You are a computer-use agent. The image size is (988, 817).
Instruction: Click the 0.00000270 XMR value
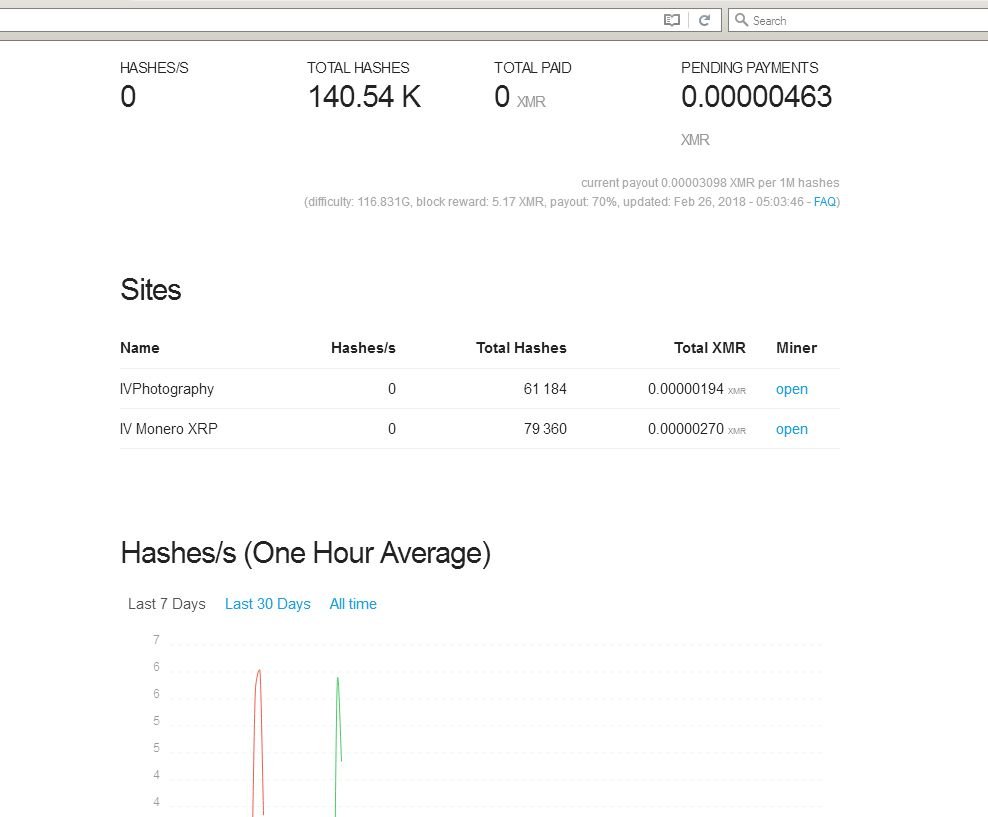(696, 429)
